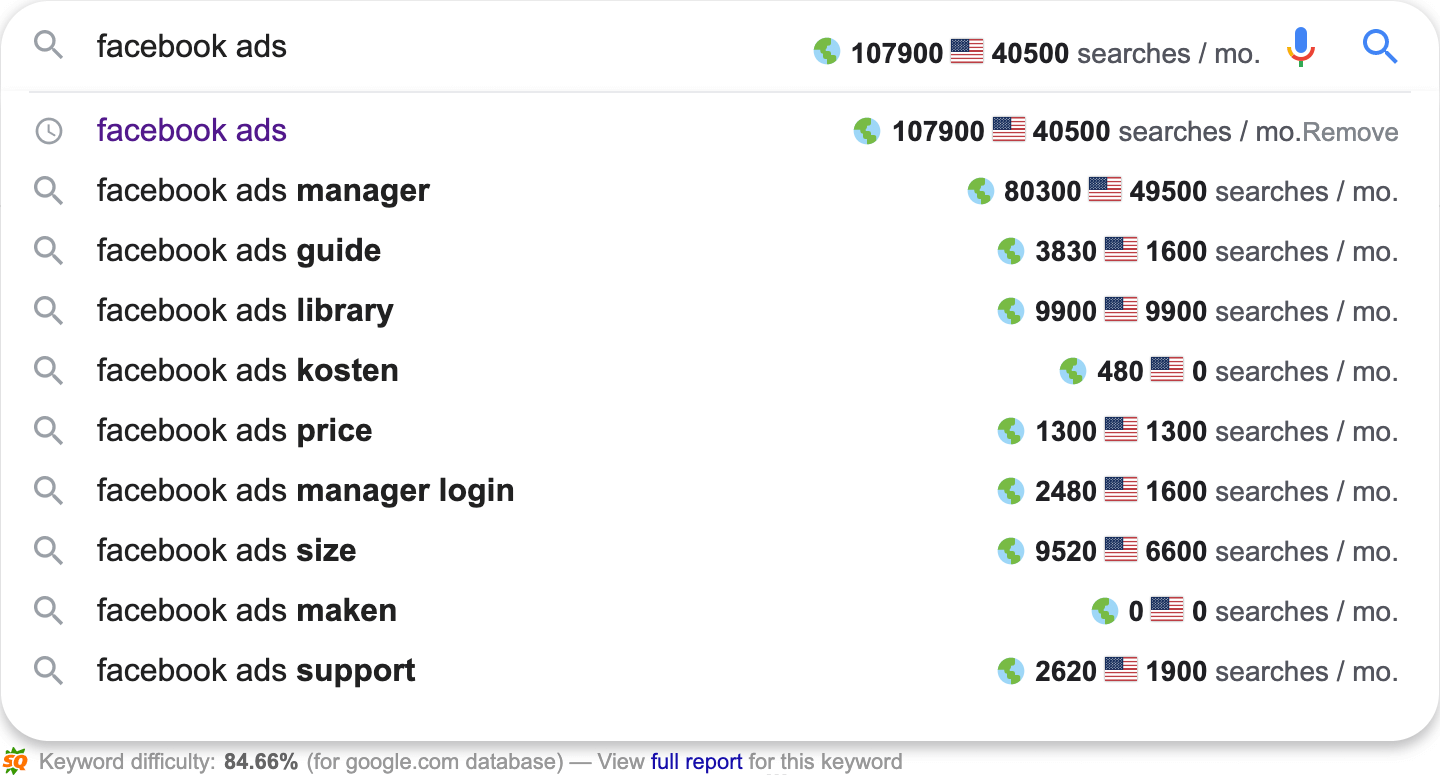This screenshot has width=1440, height=775.
Task: Click the globe icon in the search bar
Action: 827,51
